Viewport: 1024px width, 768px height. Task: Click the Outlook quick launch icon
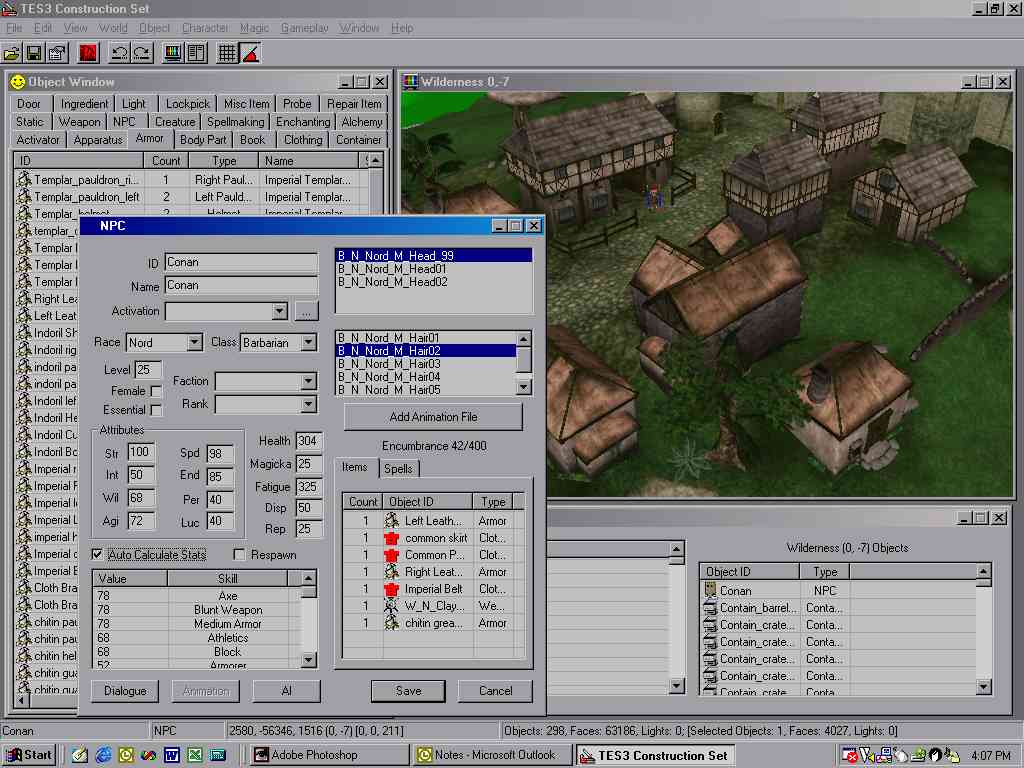click(126, 755)
